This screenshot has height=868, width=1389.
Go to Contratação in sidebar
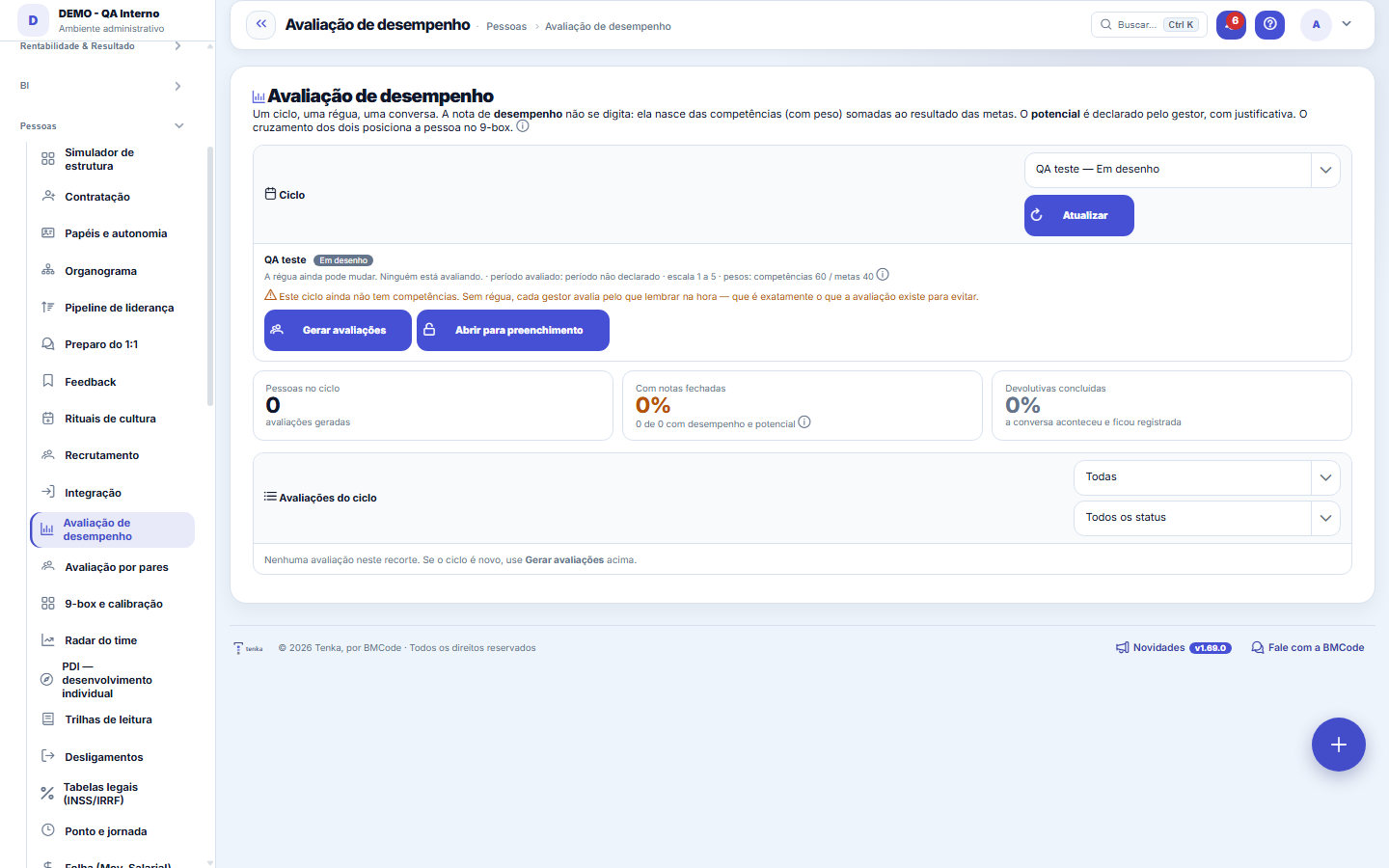(x=113, y=197)
